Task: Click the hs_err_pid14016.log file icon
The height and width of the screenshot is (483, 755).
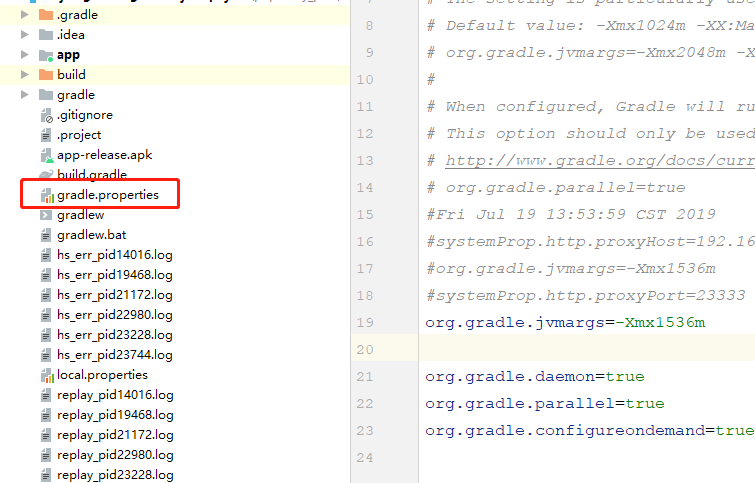Action: coord(46,255)
